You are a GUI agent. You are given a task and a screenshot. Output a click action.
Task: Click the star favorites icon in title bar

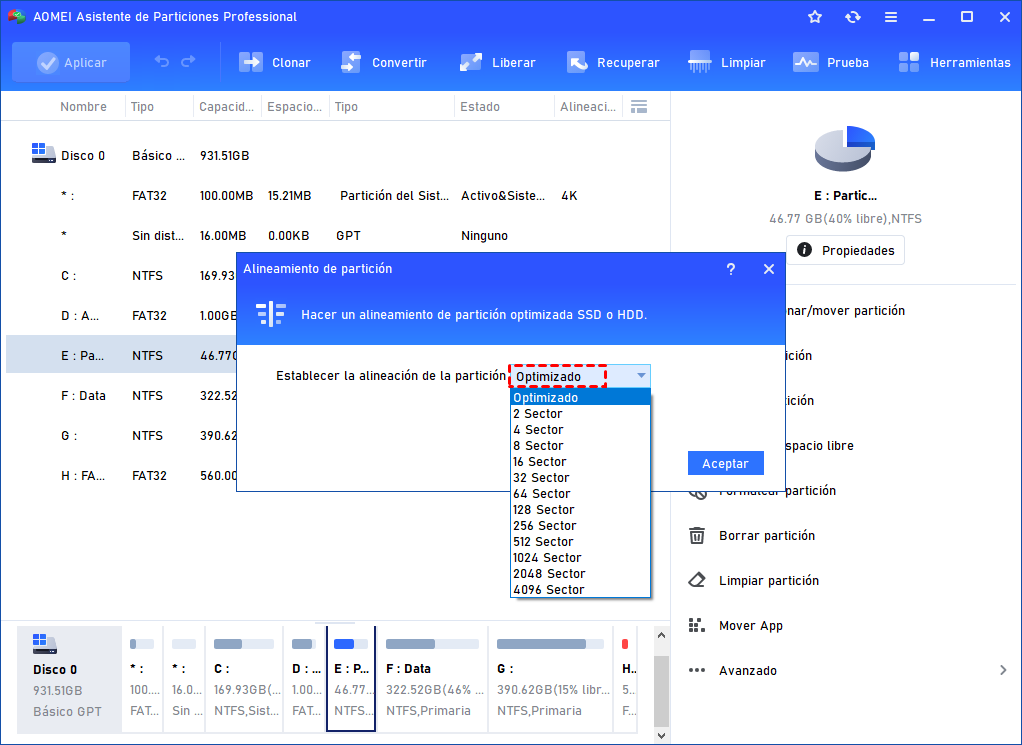(815, 17)
